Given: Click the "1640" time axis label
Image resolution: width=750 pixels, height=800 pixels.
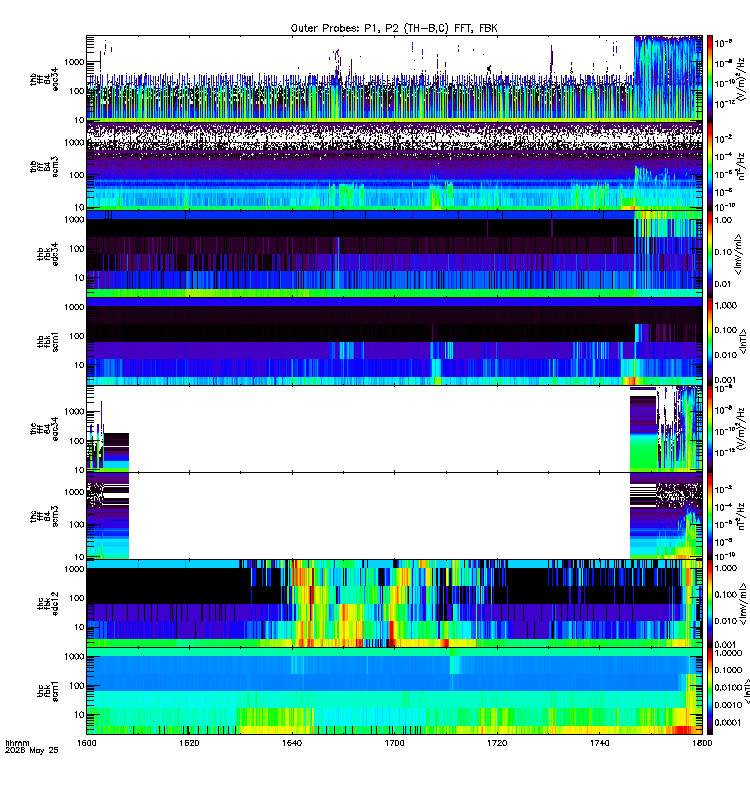Looking at the screenshot, I should pyautogui.click(x=292, y=743).
